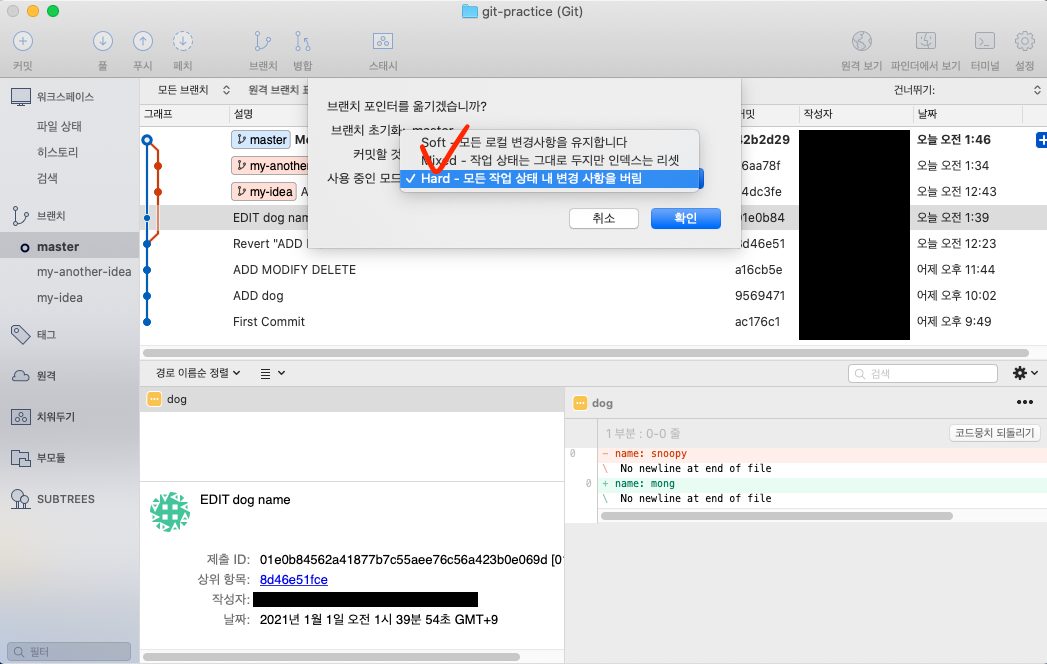Select master branch in sidebar
Image resolution: width=1047 pixels, height=664 pixels.
[69, 246]
